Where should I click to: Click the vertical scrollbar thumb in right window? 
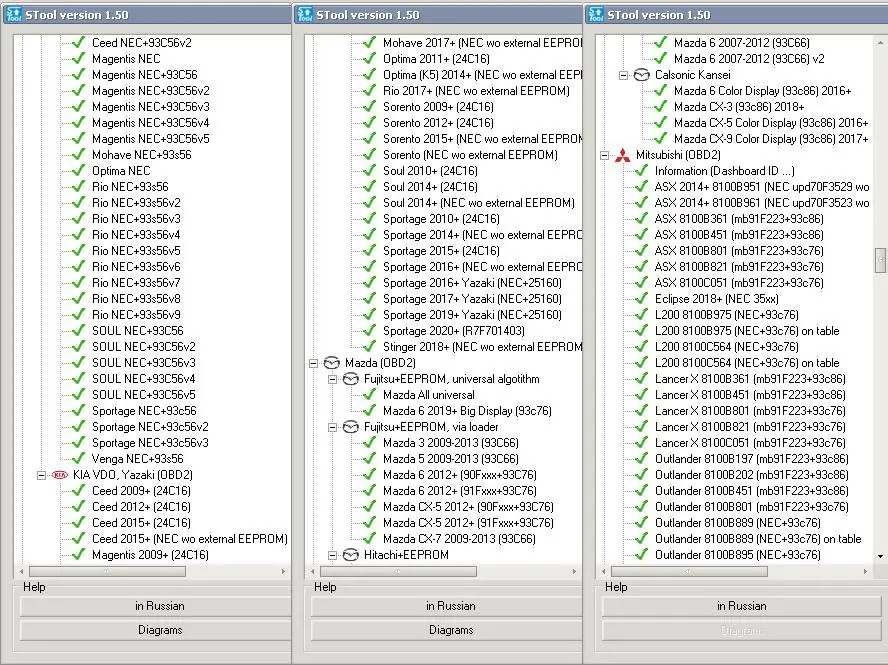pyautogui.click(x=880, y=260)
